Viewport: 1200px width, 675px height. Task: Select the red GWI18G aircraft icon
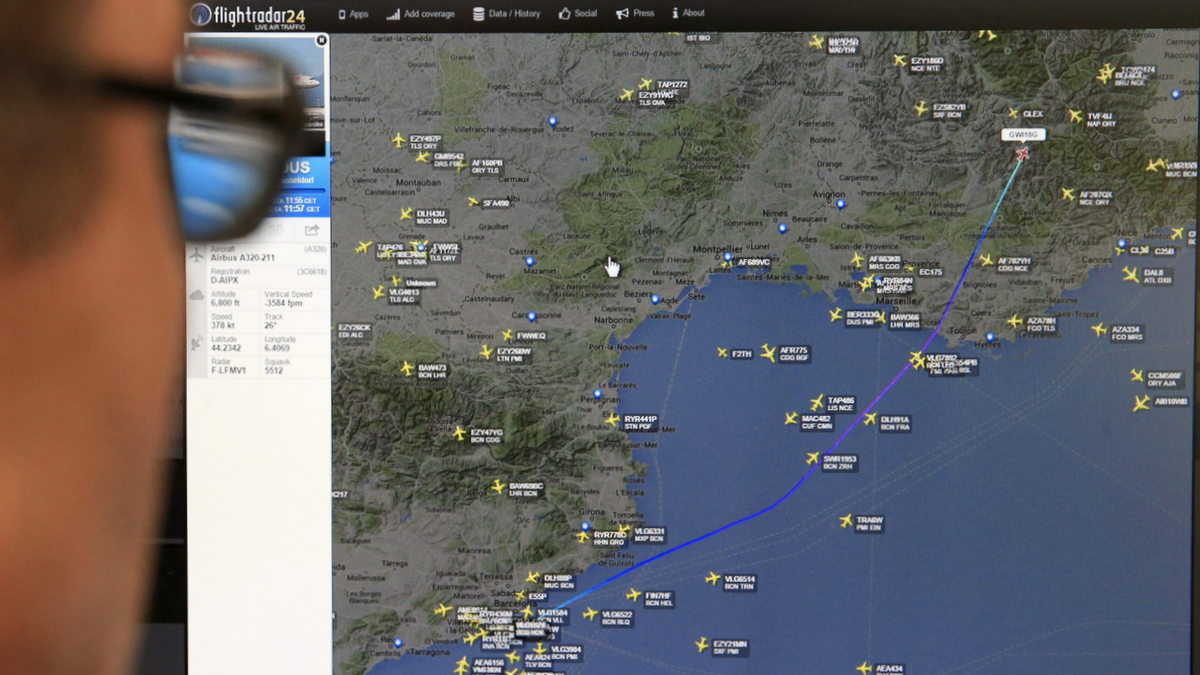tap(1023, 153)
